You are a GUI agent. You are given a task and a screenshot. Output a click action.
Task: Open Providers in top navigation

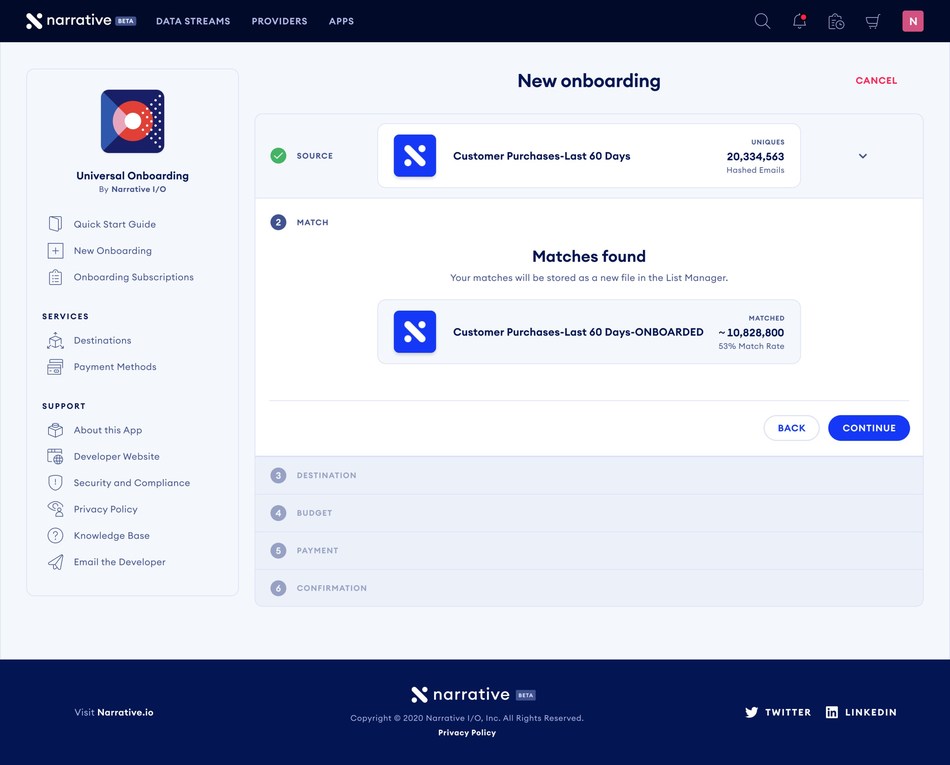pyautogui.click(x=279, y=21)
